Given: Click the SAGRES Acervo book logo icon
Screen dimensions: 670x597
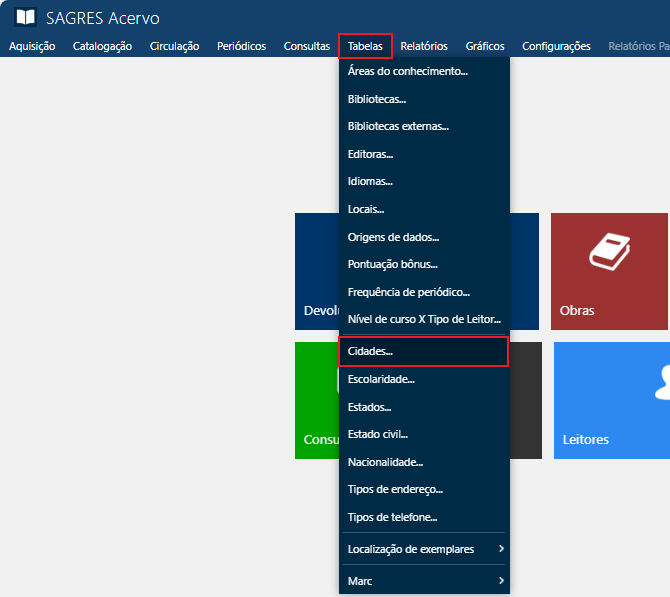Looking at the screenshot, I should (25, 17).
